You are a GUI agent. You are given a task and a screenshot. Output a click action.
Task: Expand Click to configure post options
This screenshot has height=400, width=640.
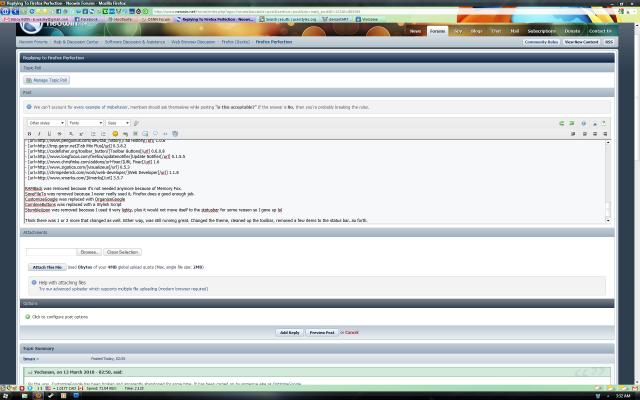[60, 317]
